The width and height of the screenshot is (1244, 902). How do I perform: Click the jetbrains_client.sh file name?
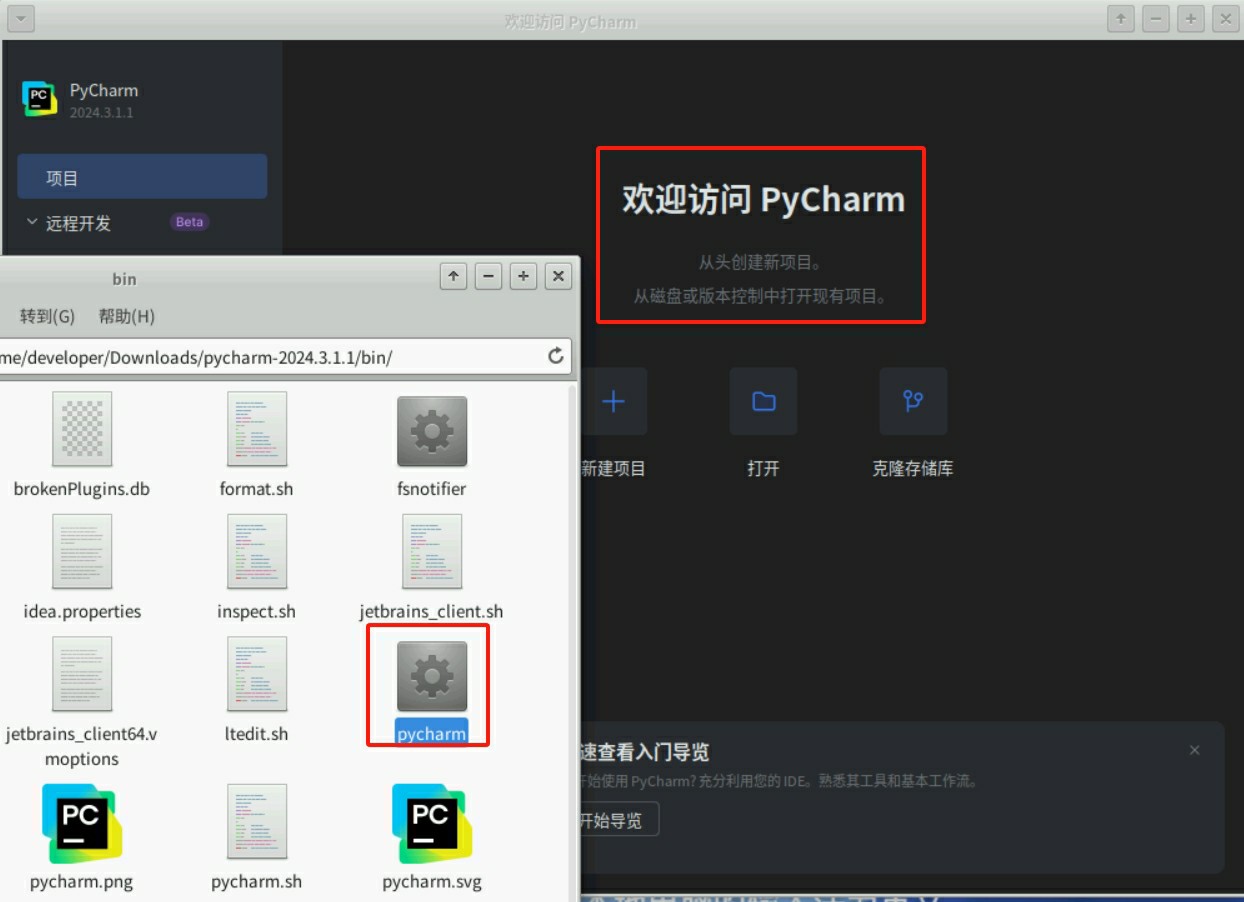(432, 611)
